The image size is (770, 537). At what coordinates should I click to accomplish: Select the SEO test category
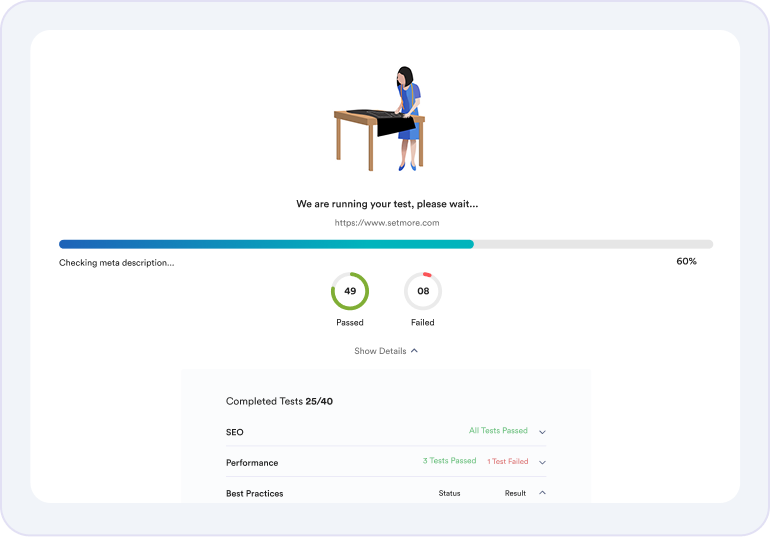point(235,432)
